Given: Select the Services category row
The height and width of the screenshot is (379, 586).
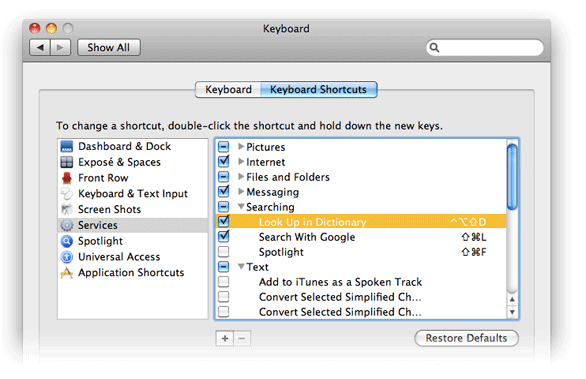Looking at the screenshot, I should click(x=133, y=225).
